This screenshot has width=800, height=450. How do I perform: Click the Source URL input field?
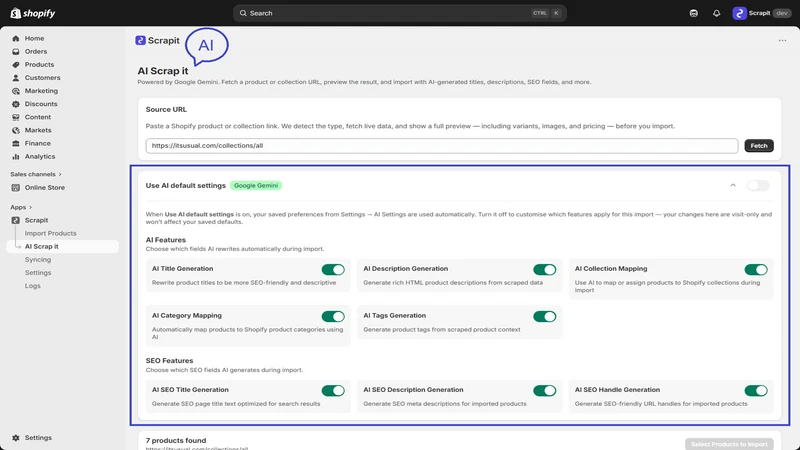coord(442,146)
